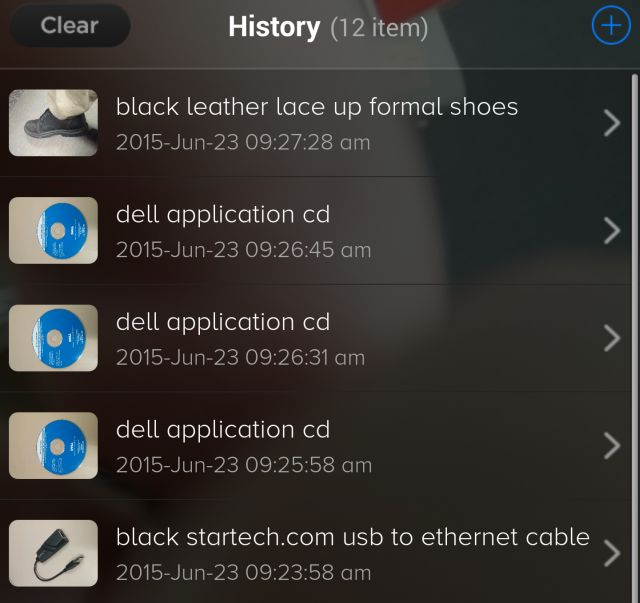Tap the CD thumbnail for the 09:25:58 entry
The width and height of the screenshot is (640, 603).
53,446
